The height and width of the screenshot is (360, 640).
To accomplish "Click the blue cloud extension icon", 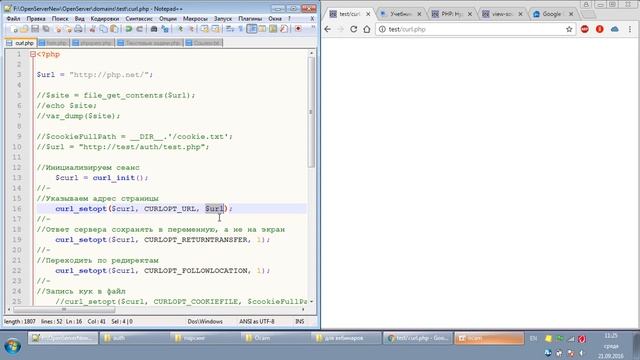I will click(x=615, y=29).
